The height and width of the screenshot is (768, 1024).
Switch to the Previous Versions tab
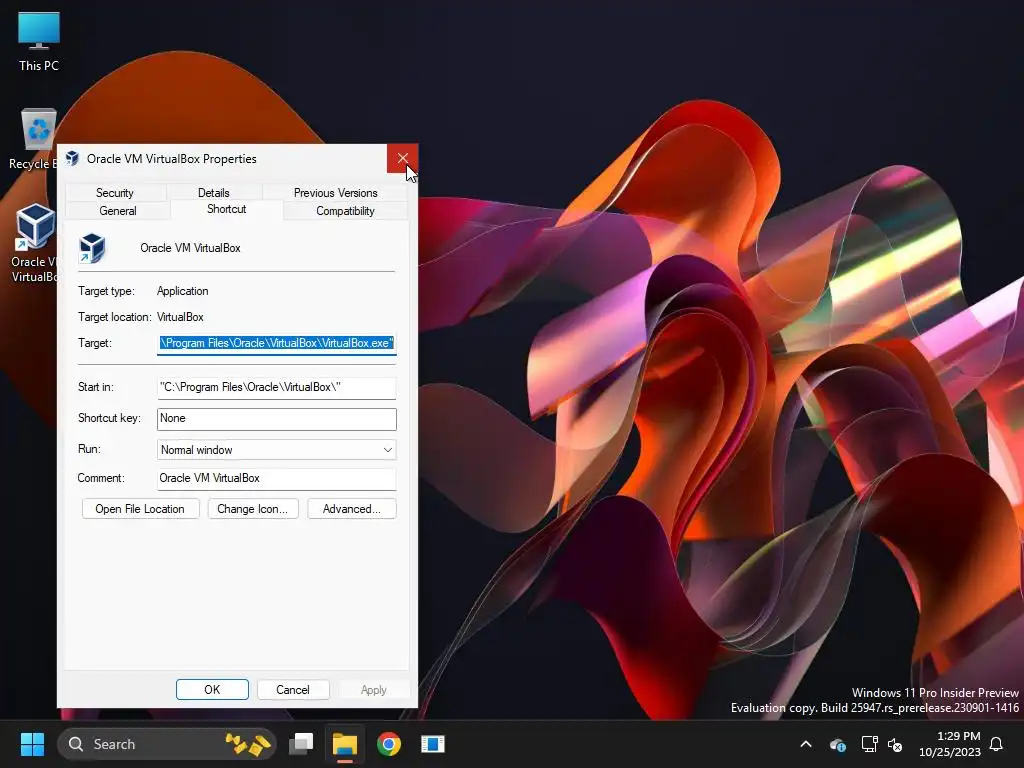pos(336,193)
